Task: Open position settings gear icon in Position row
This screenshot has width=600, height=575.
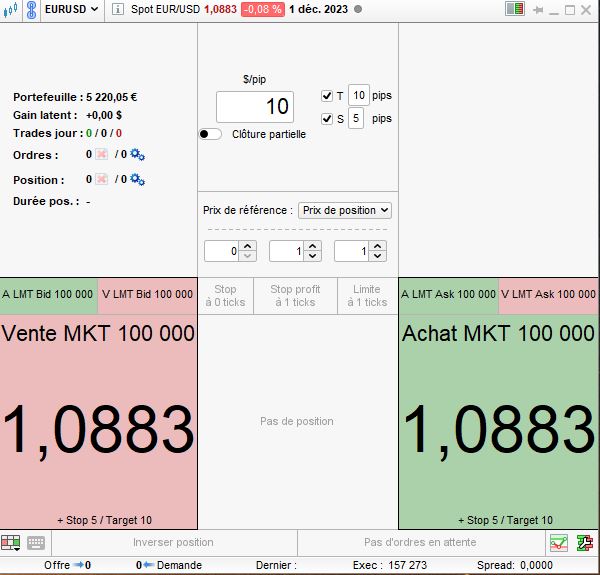Action: click(137, 179)
